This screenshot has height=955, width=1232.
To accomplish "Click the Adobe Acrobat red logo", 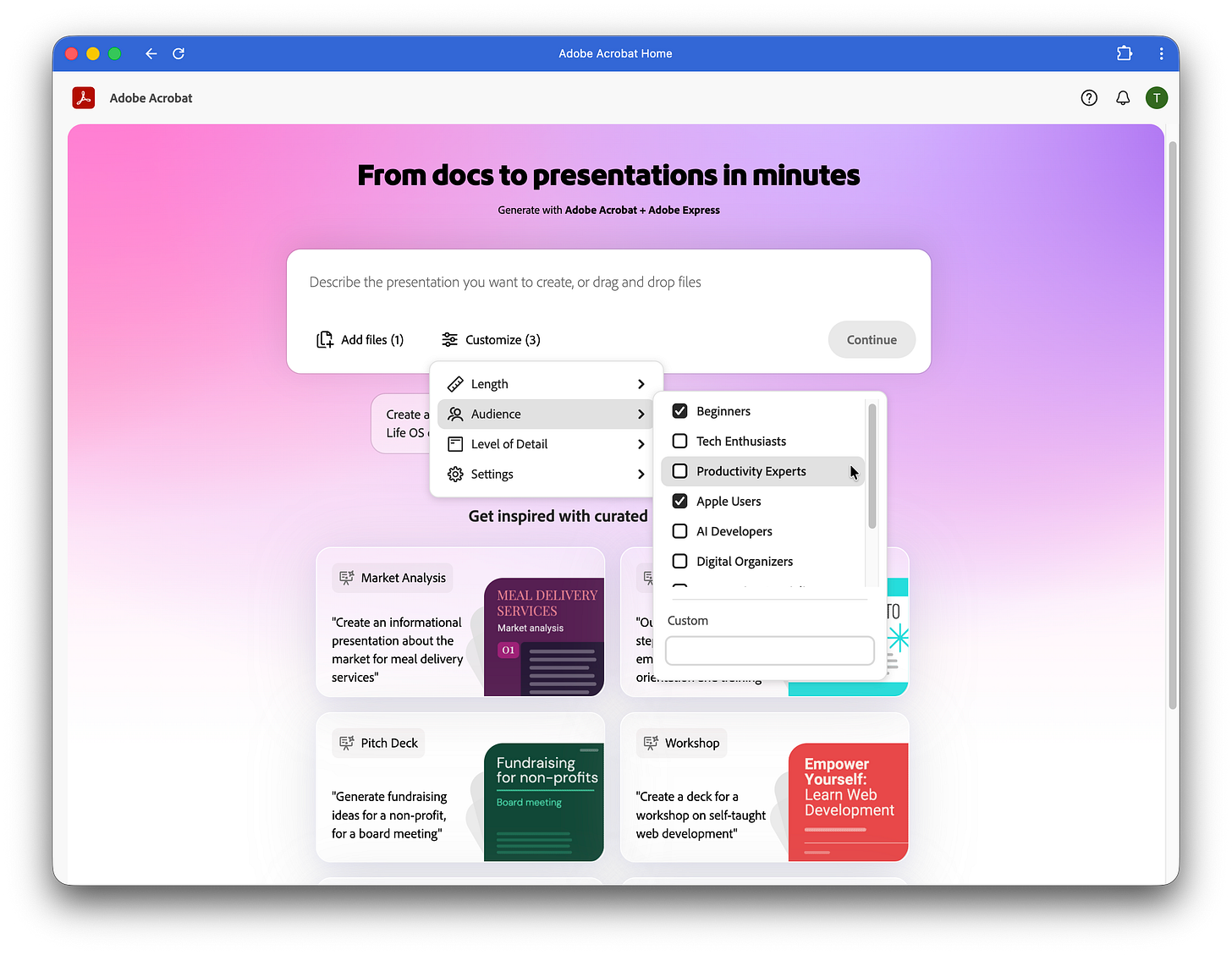I will pos(84,97).
